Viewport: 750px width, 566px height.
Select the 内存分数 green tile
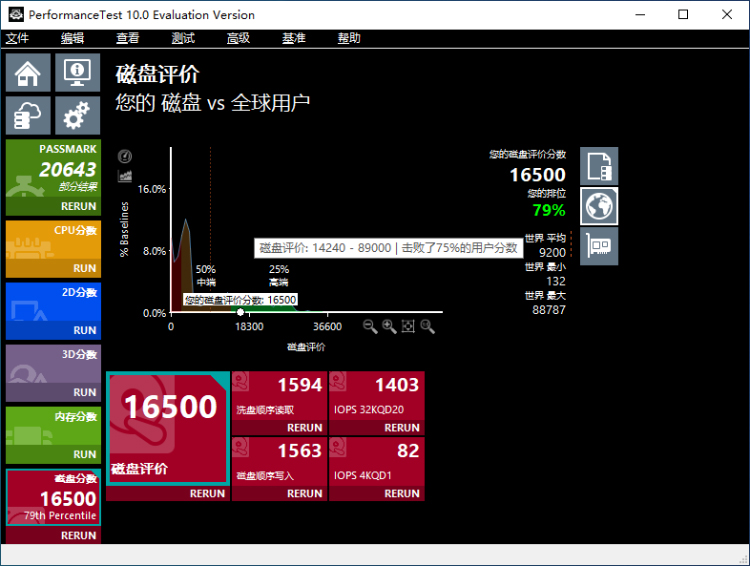point(54,426)
